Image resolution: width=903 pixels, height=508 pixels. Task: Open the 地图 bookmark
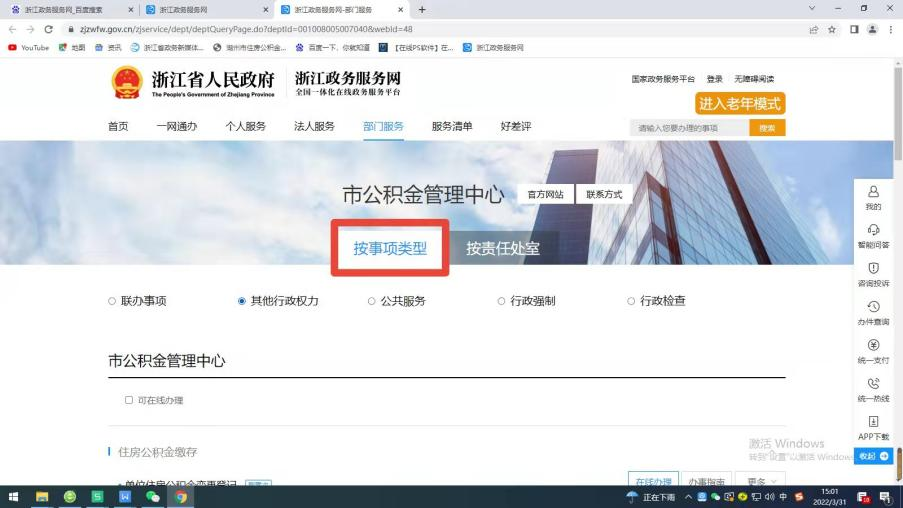(72, 48)
